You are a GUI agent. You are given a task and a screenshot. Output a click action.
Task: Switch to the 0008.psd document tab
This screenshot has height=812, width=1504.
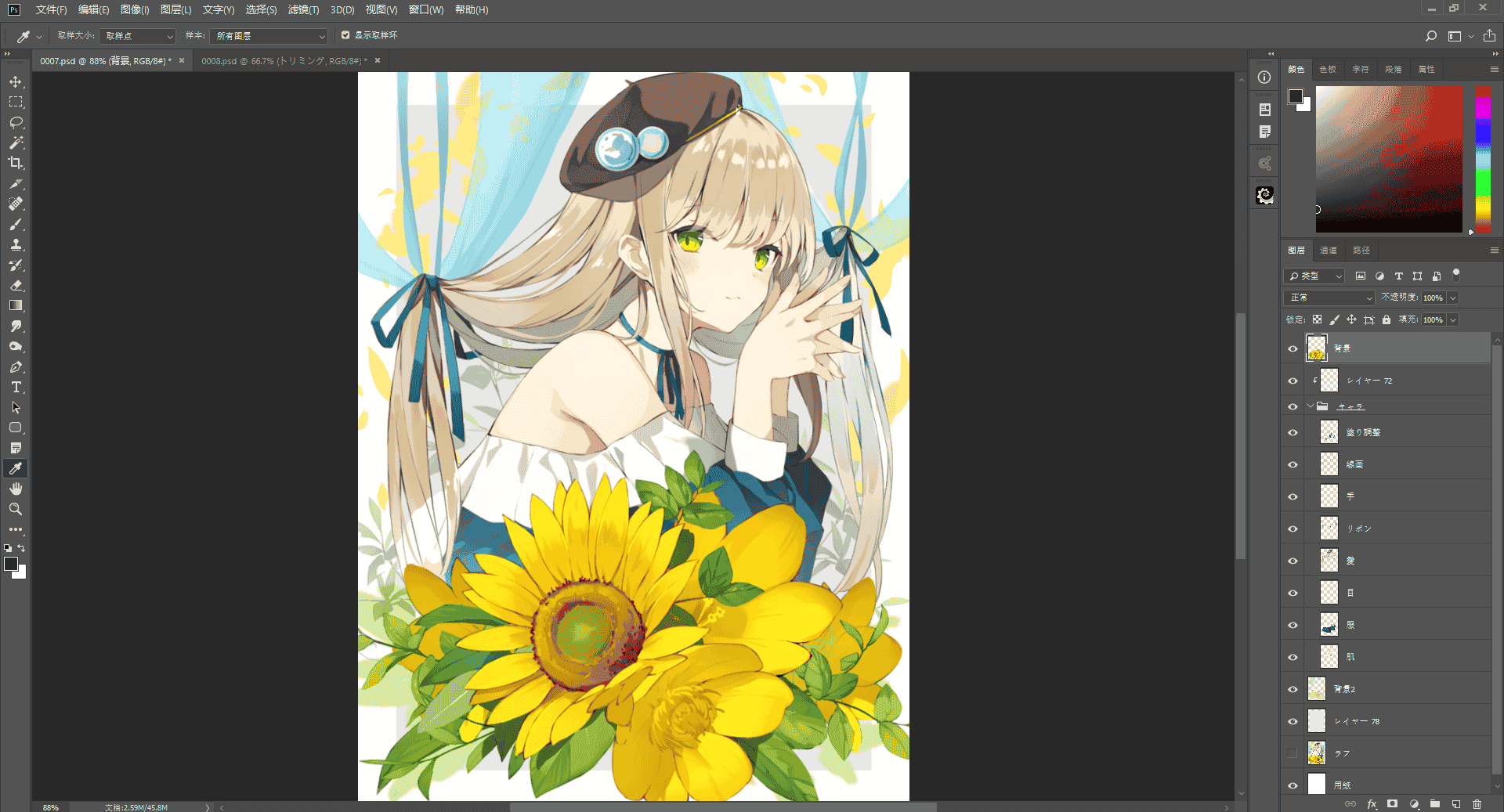(284, 60)
